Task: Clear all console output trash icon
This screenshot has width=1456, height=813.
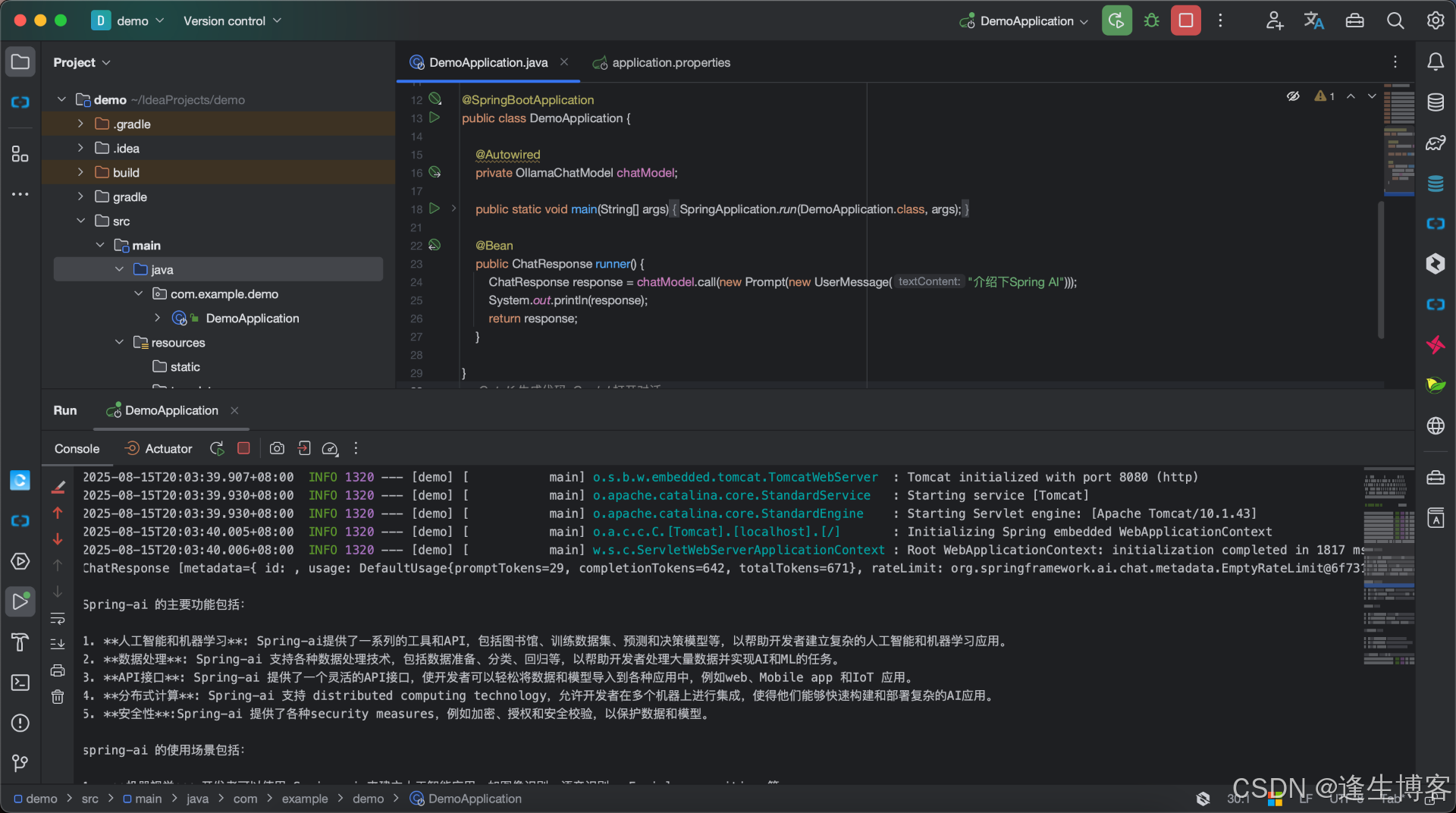Action: coord(58,696)
